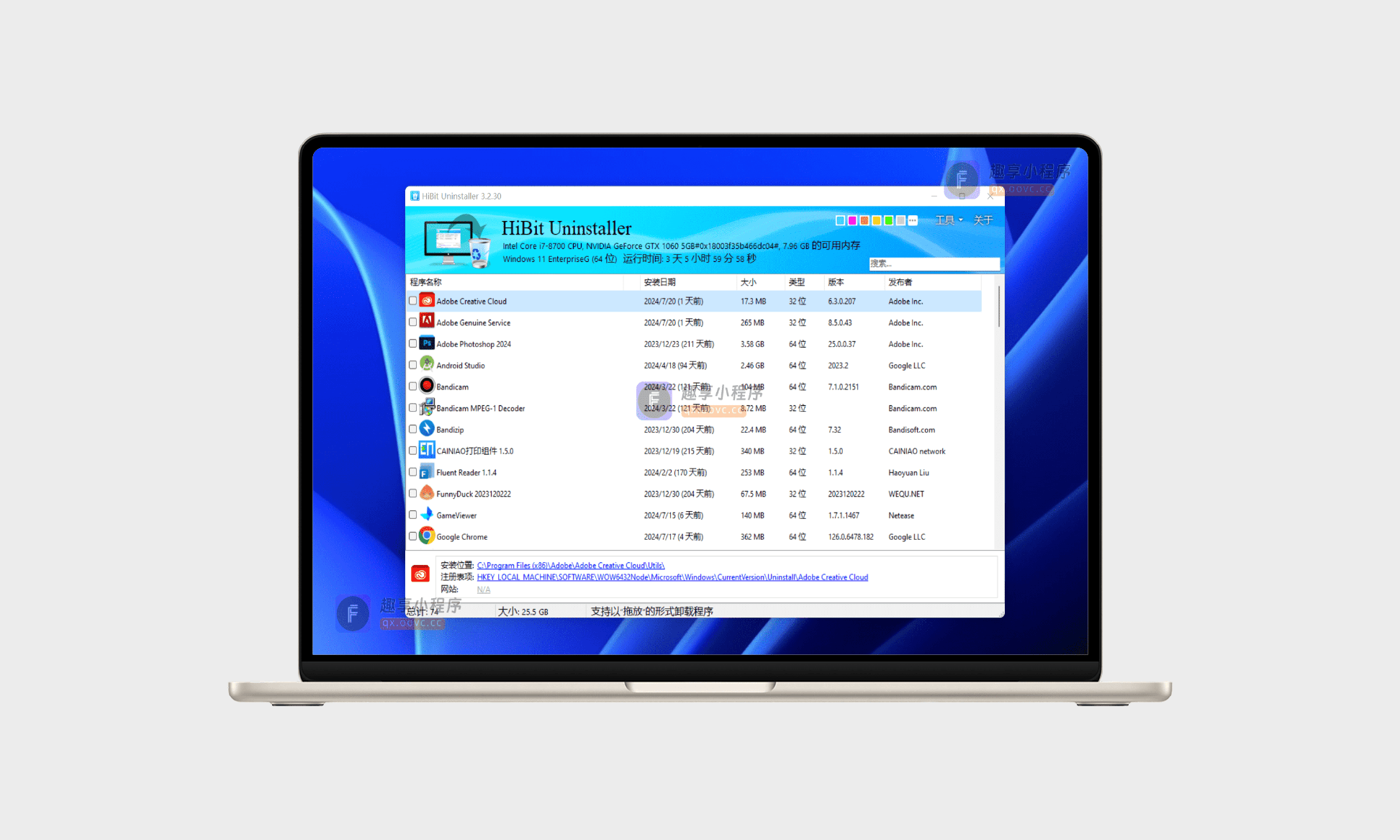The width and height of the screenshot is (1400, 840).
Task: Click the Adobe Genuine Service icon
Action: click(427, 322)
